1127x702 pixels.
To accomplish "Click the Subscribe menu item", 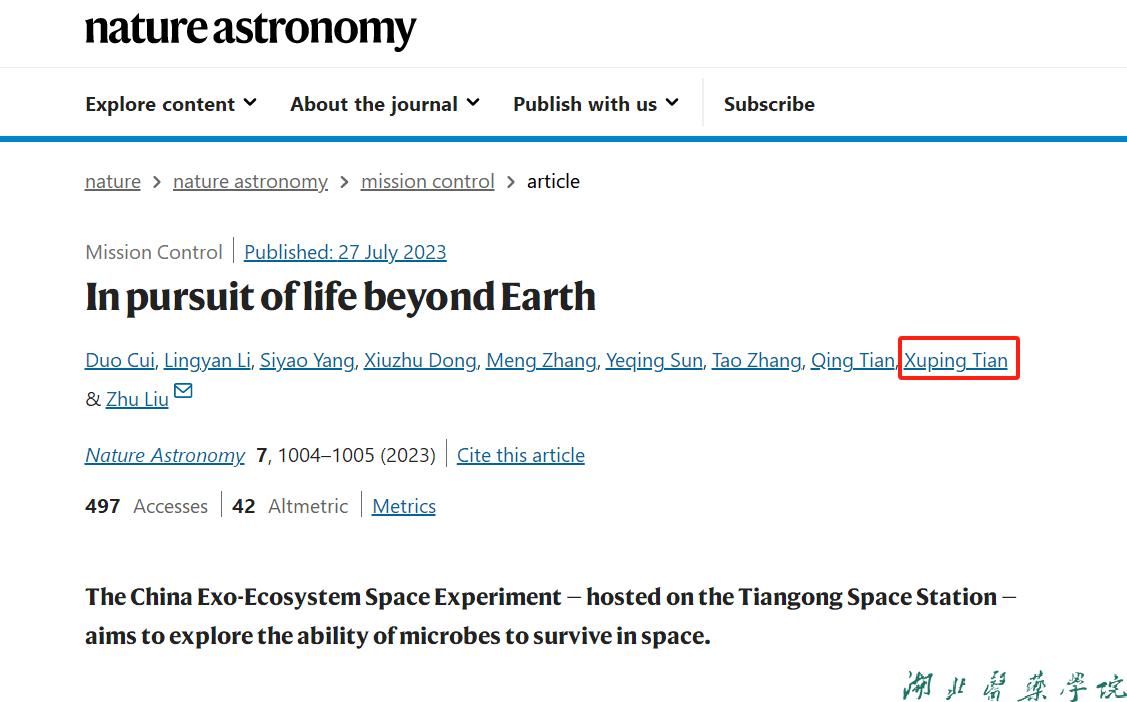I will pyautogui.click(x=769, y=104).
